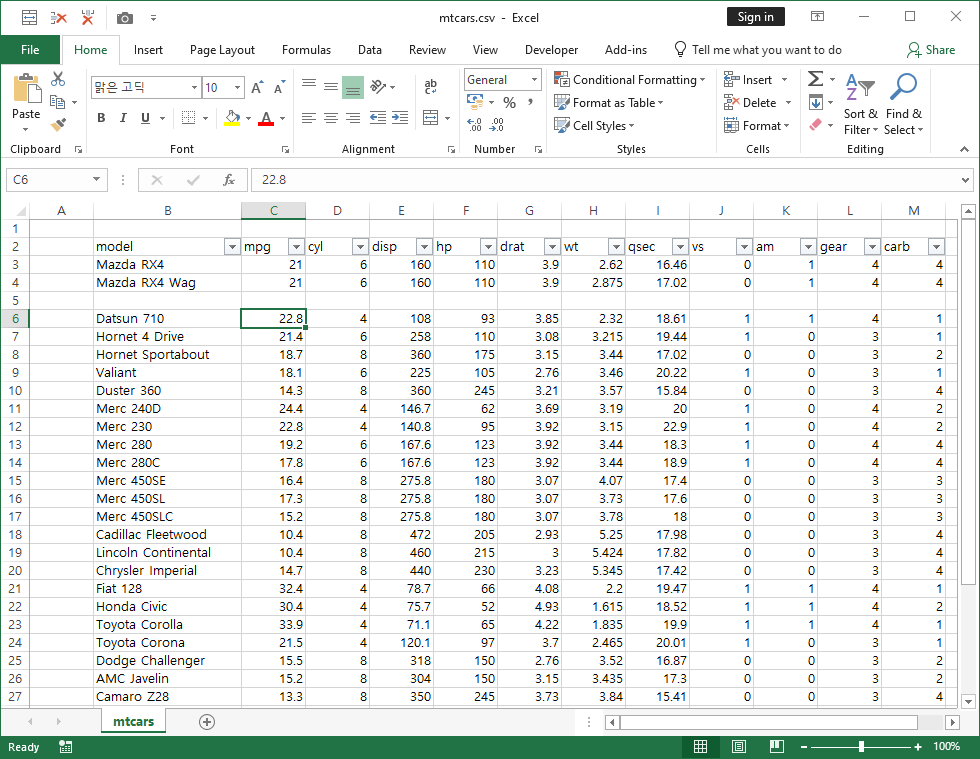
Task: Toggle Align Left horizontal alignment
Action: click(x=308, y=118)
